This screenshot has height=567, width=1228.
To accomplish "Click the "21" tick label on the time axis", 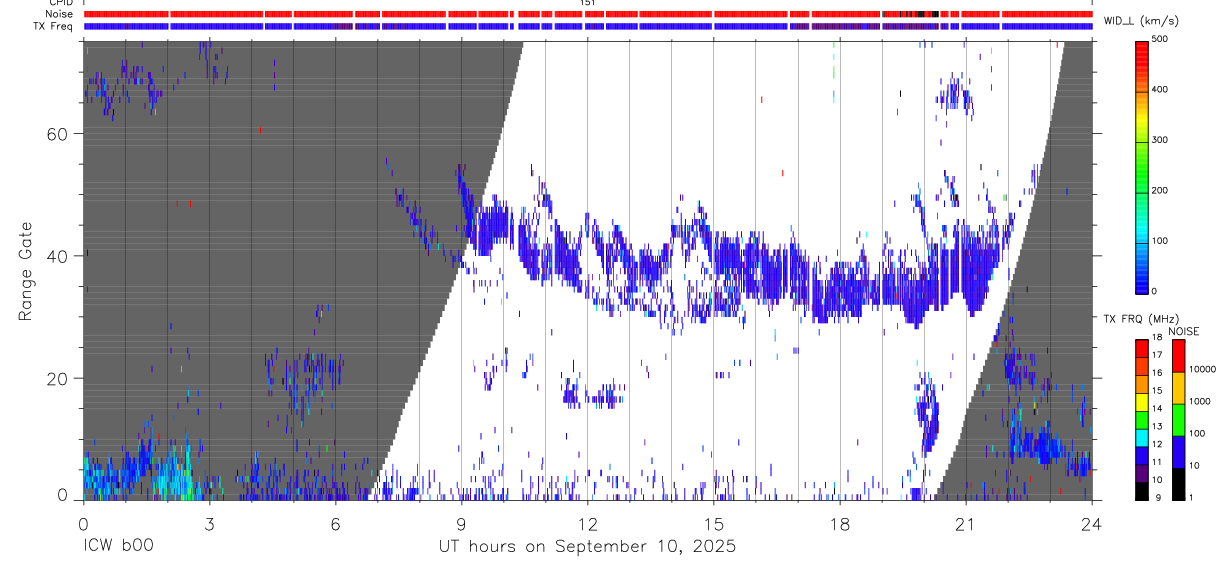I will tap(965, 522).
